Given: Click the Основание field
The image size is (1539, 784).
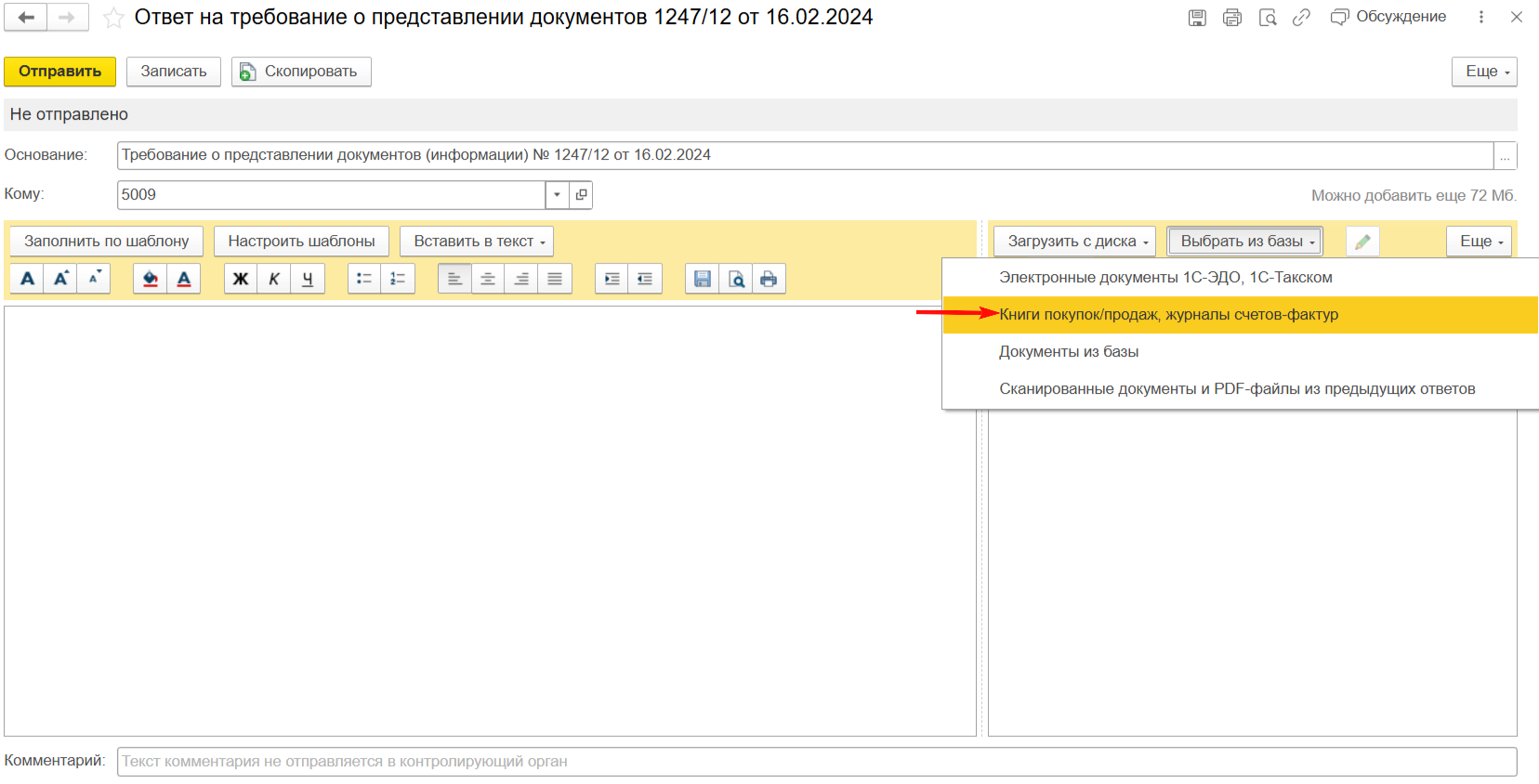Looking at the screenshot, I should 805,155.
